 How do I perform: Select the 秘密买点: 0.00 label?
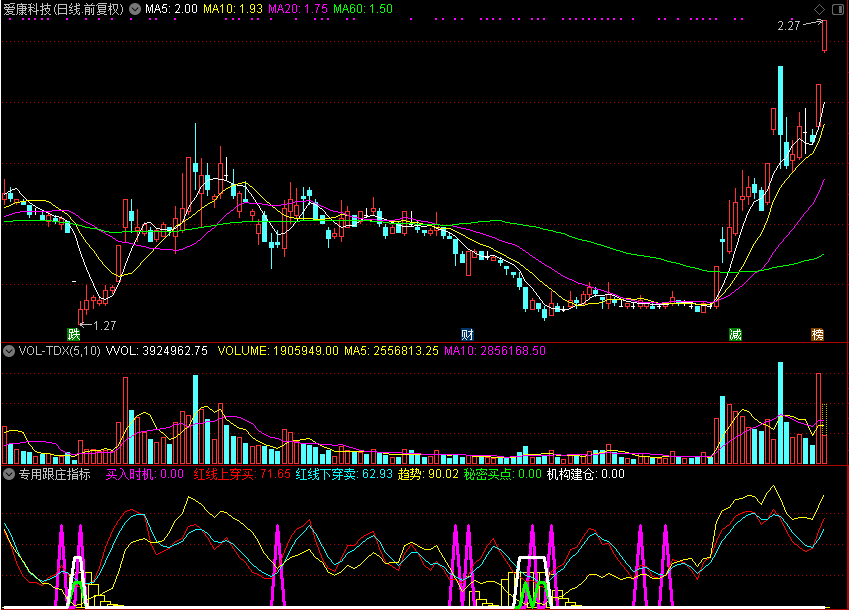point(502,474)
